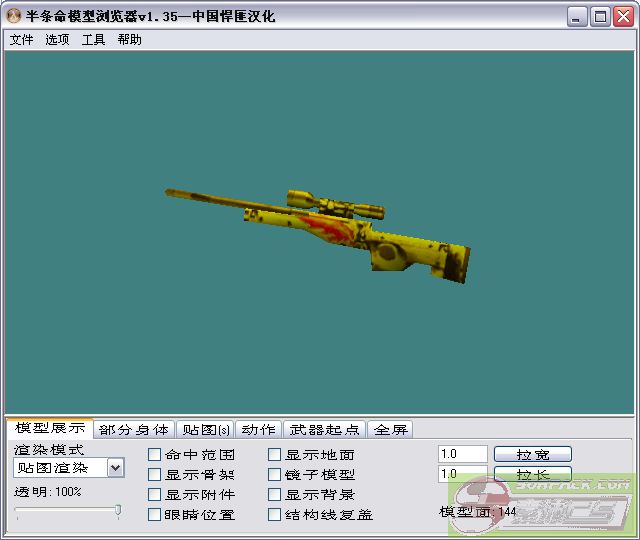
Task: Expand the 渲染模式 dropdown
Action: point(115,467)
